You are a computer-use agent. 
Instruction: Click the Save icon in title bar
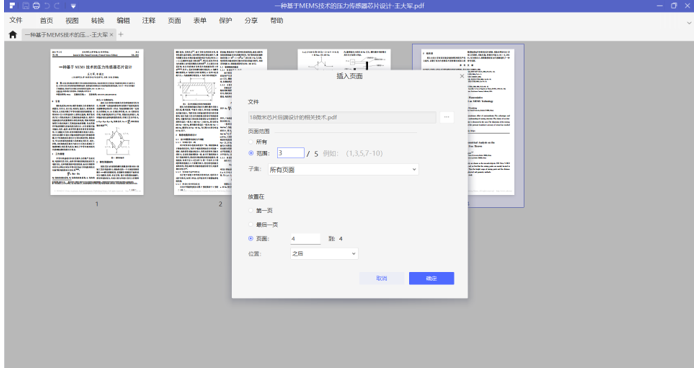pos(26,6)
